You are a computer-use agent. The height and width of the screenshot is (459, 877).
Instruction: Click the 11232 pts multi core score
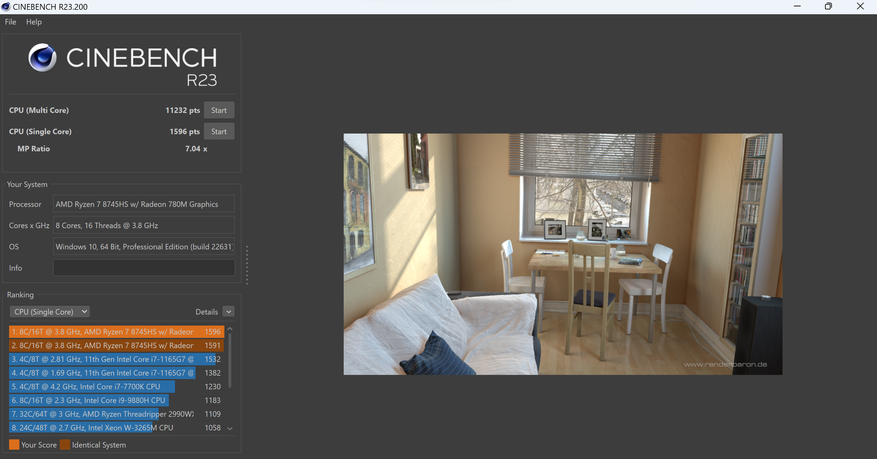tap(182, 110)
